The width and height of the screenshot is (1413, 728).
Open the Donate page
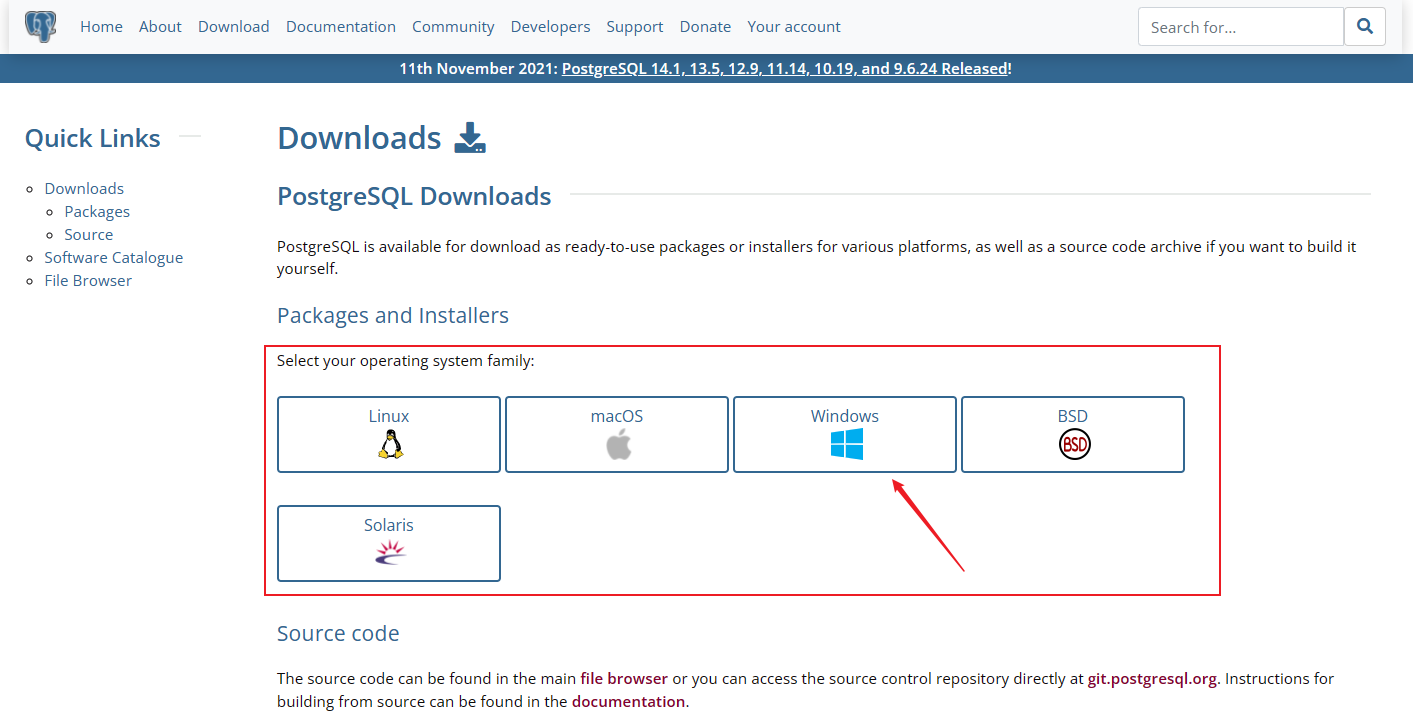(705, 26)
